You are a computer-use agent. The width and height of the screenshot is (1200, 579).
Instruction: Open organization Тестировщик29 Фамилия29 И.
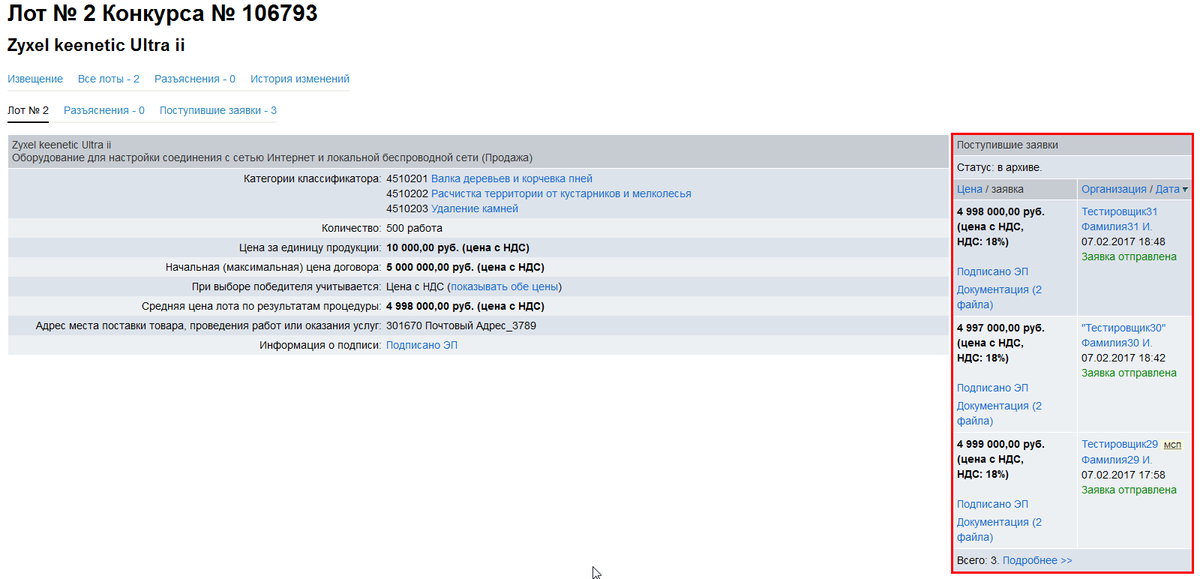click(1119, 452)
